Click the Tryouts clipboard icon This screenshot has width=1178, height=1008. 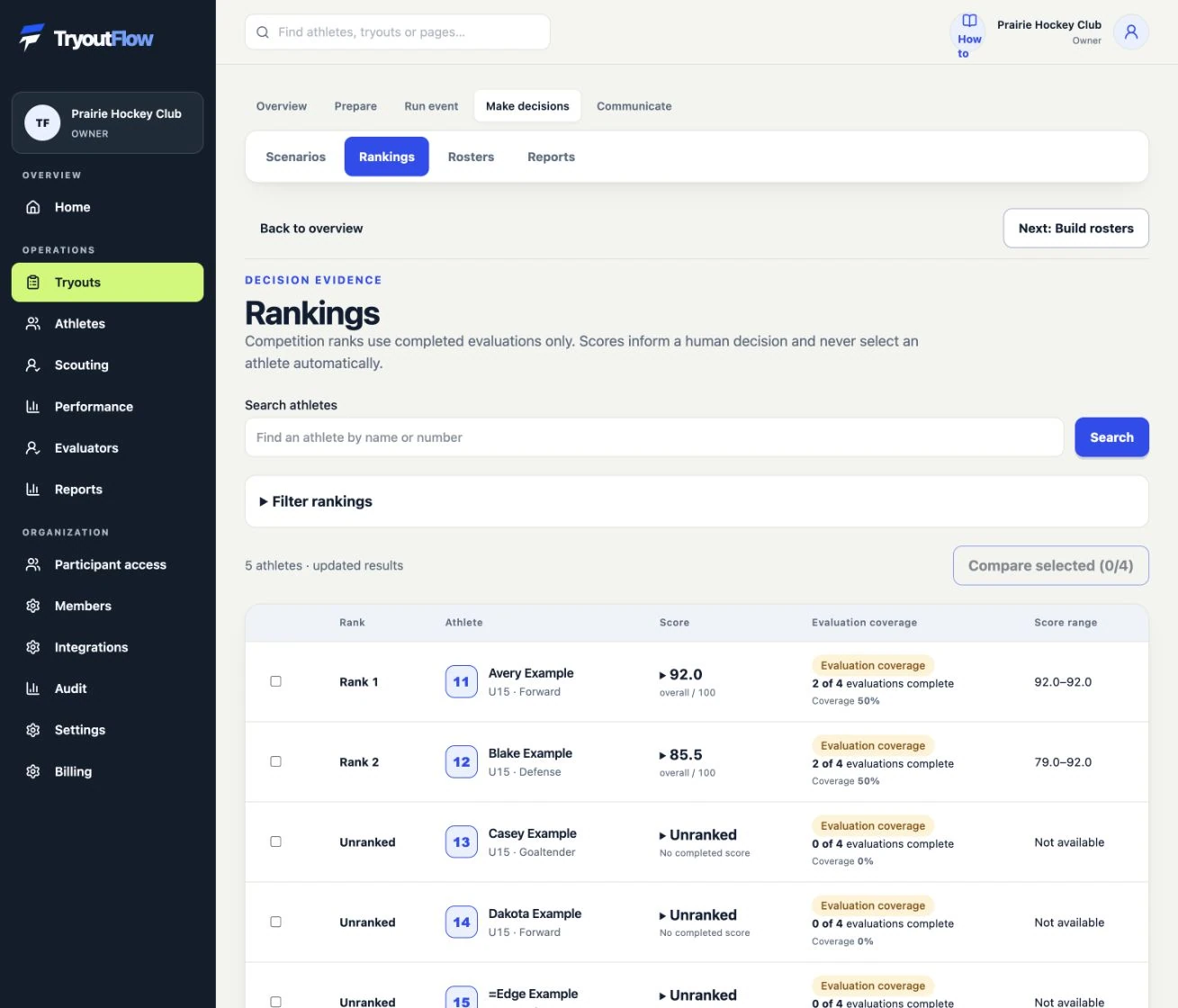(x=33, y=283)
